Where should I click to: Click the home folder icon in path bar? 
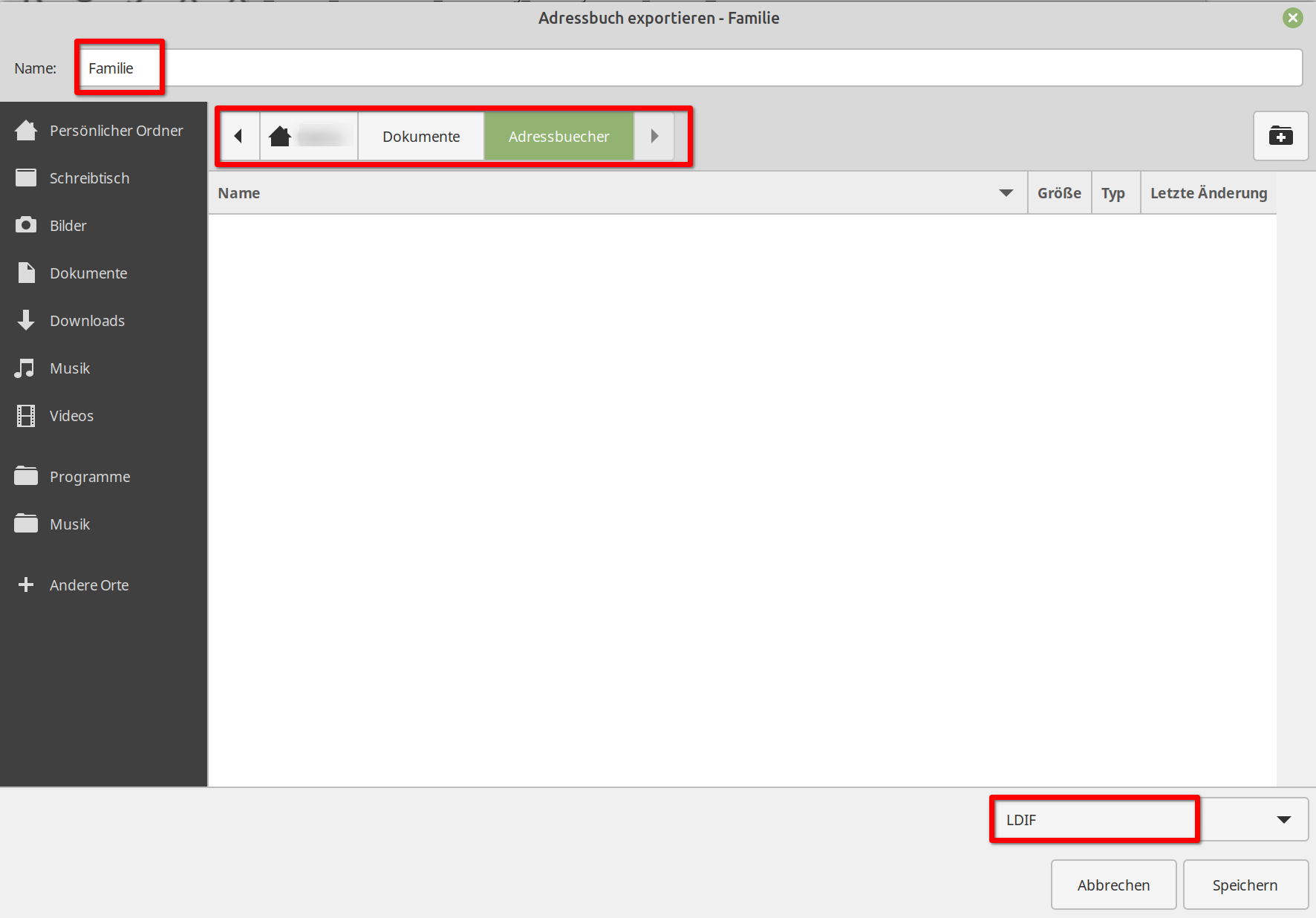click(280, 137)
